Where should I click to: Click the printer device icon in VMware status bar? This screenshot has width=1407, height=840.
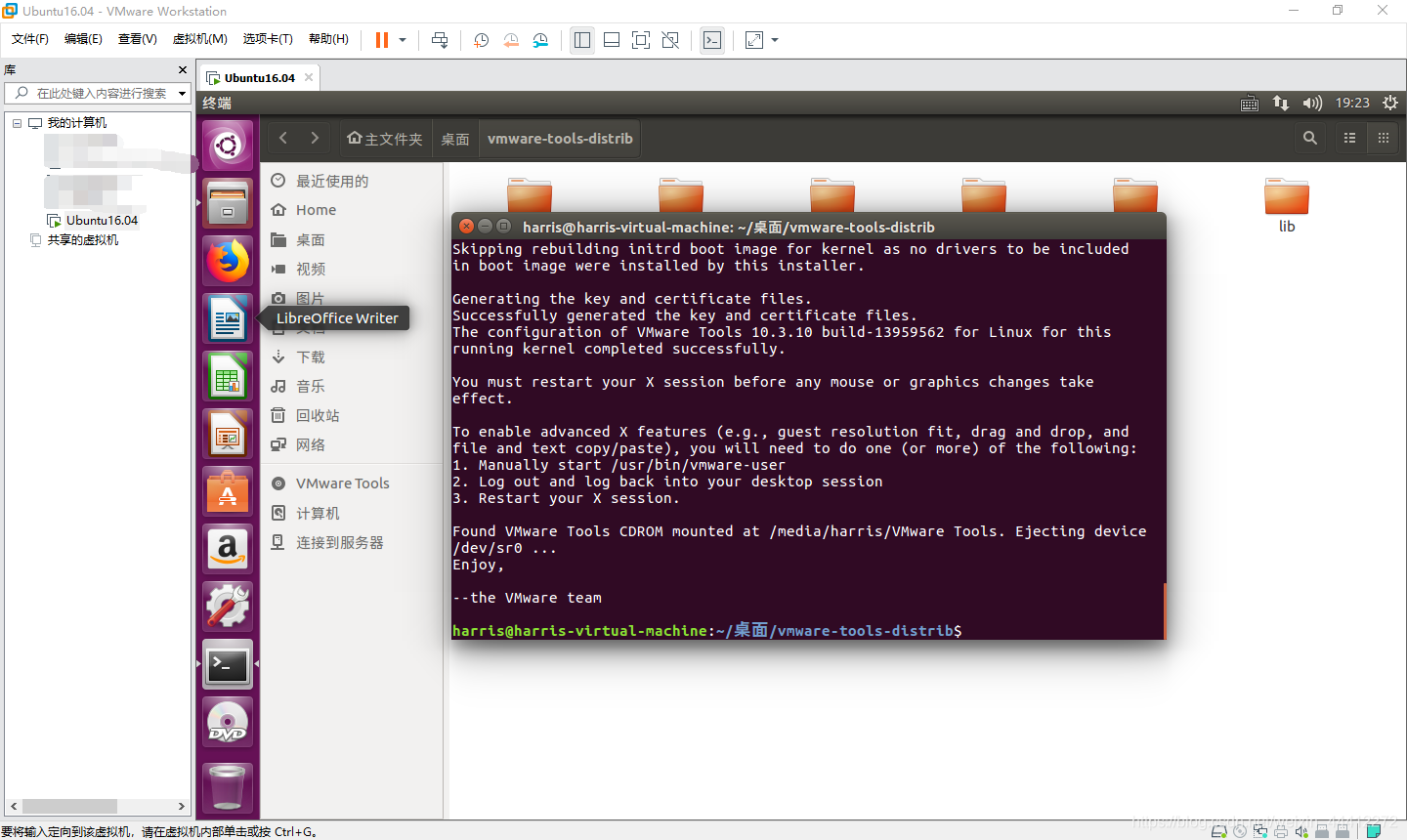[x=1280, y=831]
